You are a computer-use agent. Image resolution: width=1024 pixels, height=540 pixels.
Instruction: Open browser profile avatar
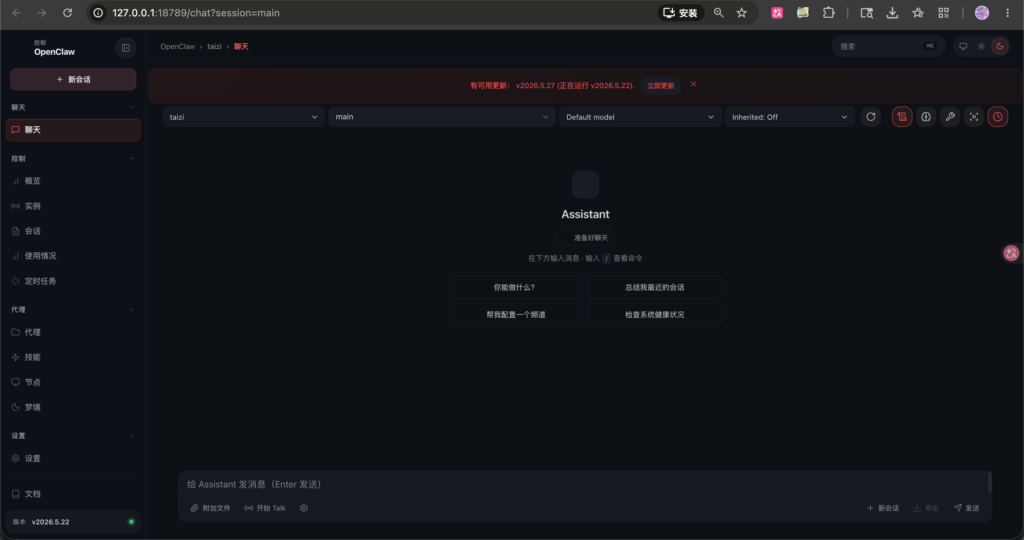tap(982, 12)
